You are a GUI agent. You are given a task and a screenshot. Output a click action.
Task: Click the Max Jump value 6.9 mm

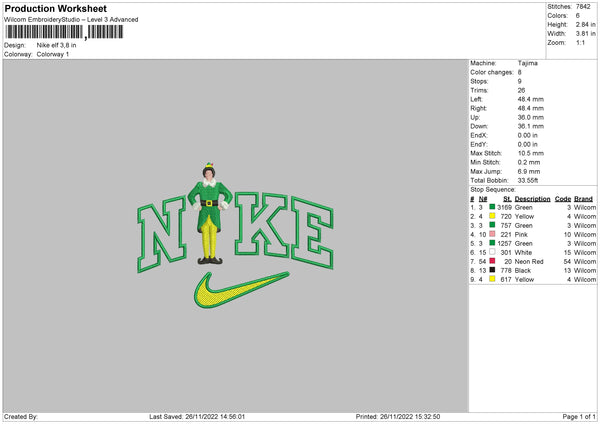coord(529,171)
